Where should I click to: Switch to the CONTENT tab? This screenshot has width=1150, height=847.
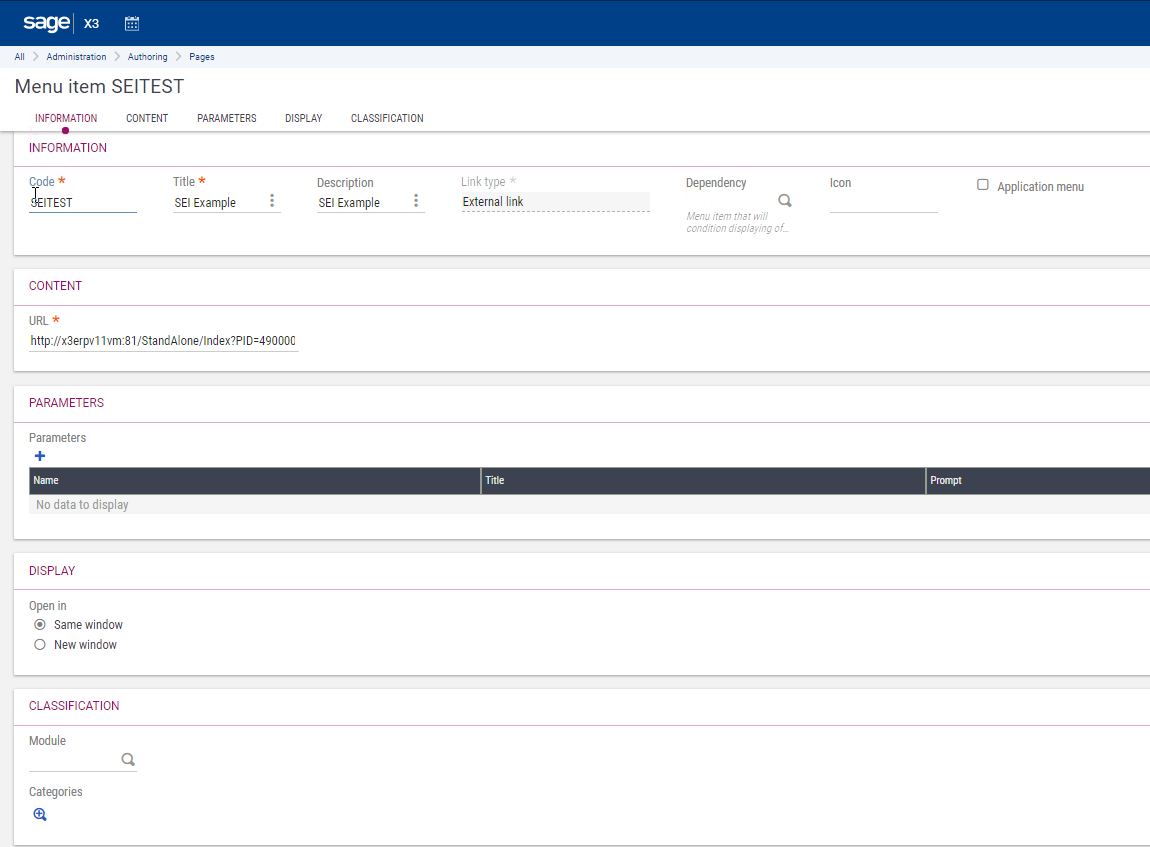point(147,118)
